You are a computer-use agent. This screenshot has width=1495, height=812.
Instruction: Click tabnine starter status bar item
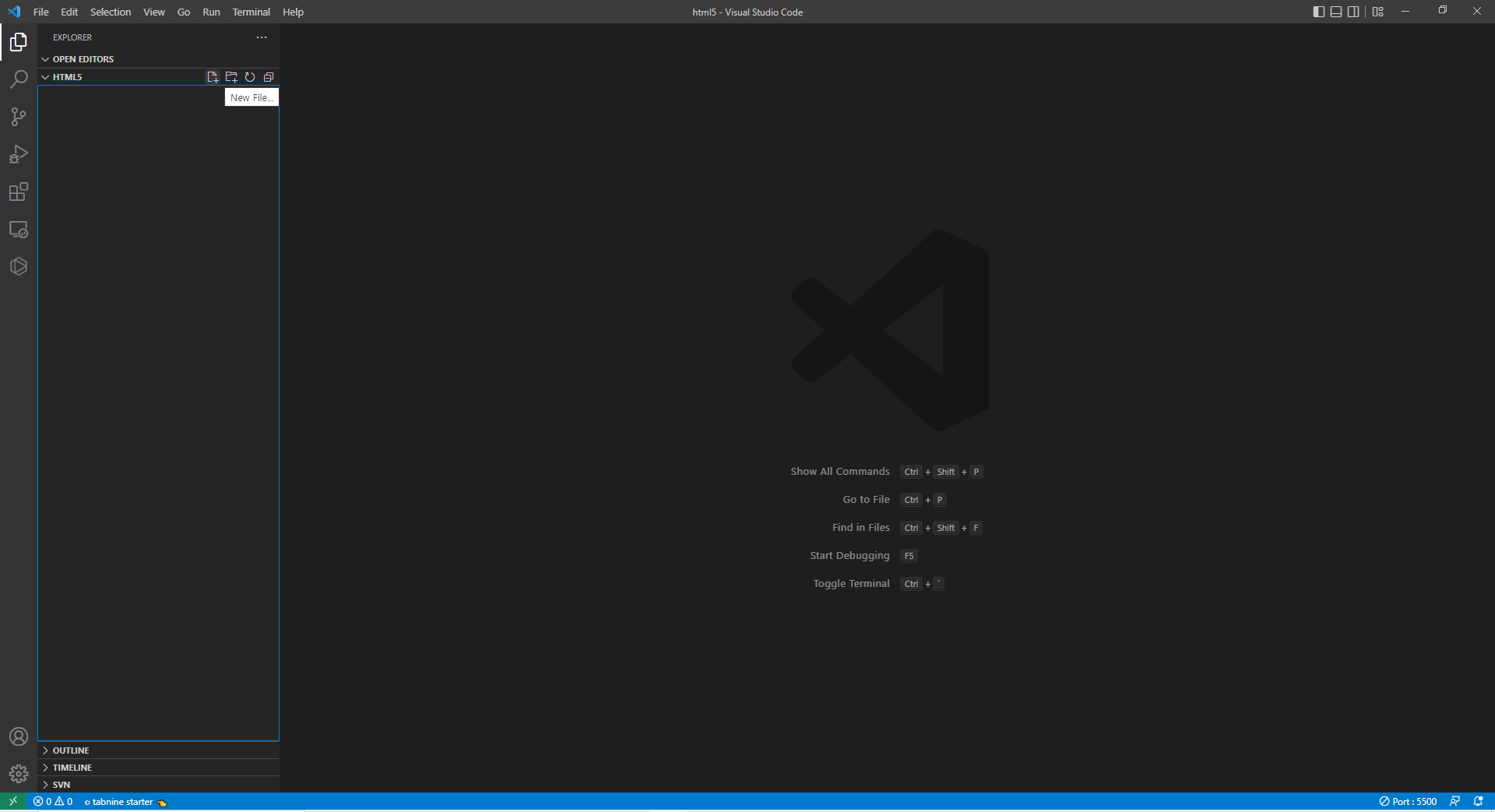pos(125,801)
